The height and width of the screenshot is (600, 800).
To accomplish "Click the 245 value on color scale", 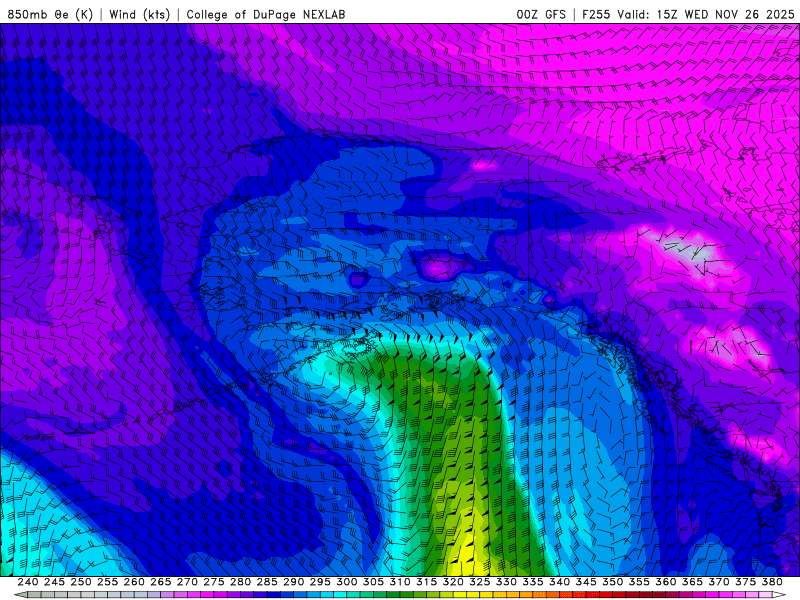I will (54, 582).
